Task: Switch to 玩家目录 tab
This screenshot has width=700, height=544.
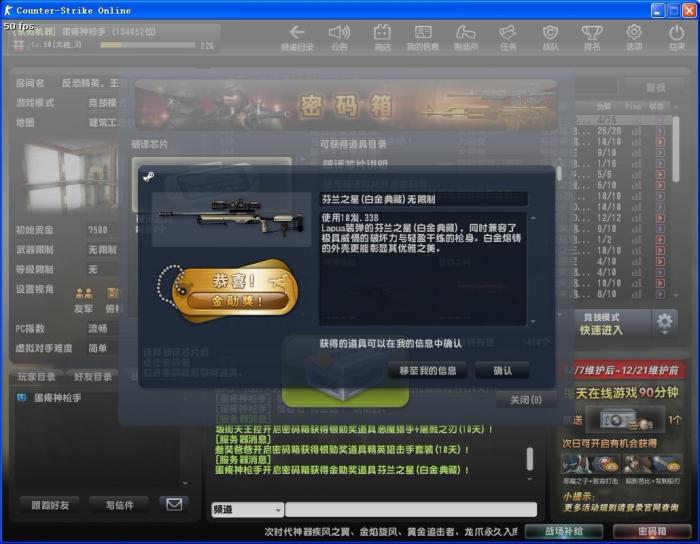Action: [x=37, y=377]
